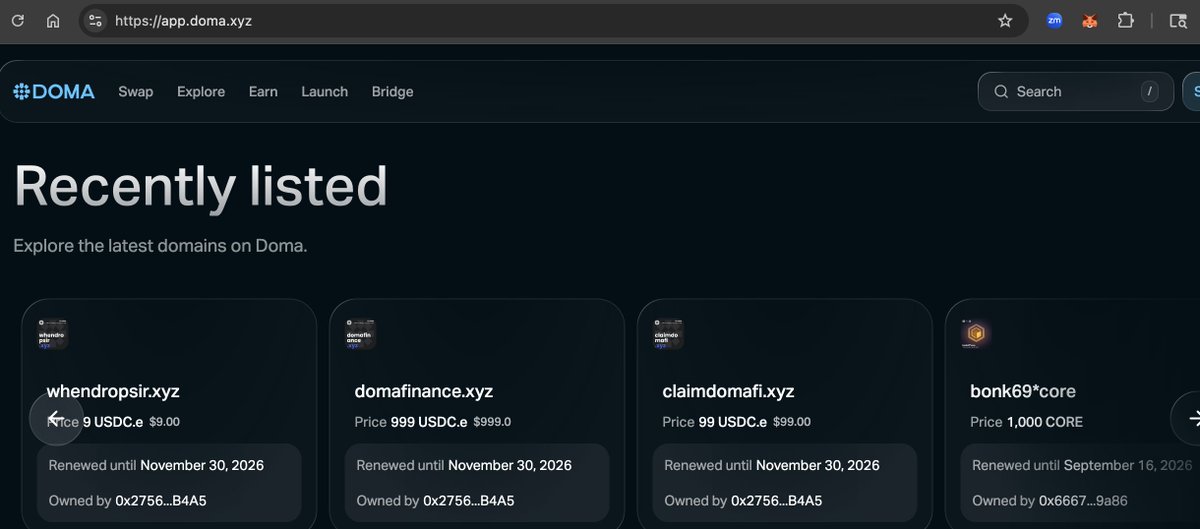Show previous listings with the left arrow
1200x529 pixels.
click(56, 418)
